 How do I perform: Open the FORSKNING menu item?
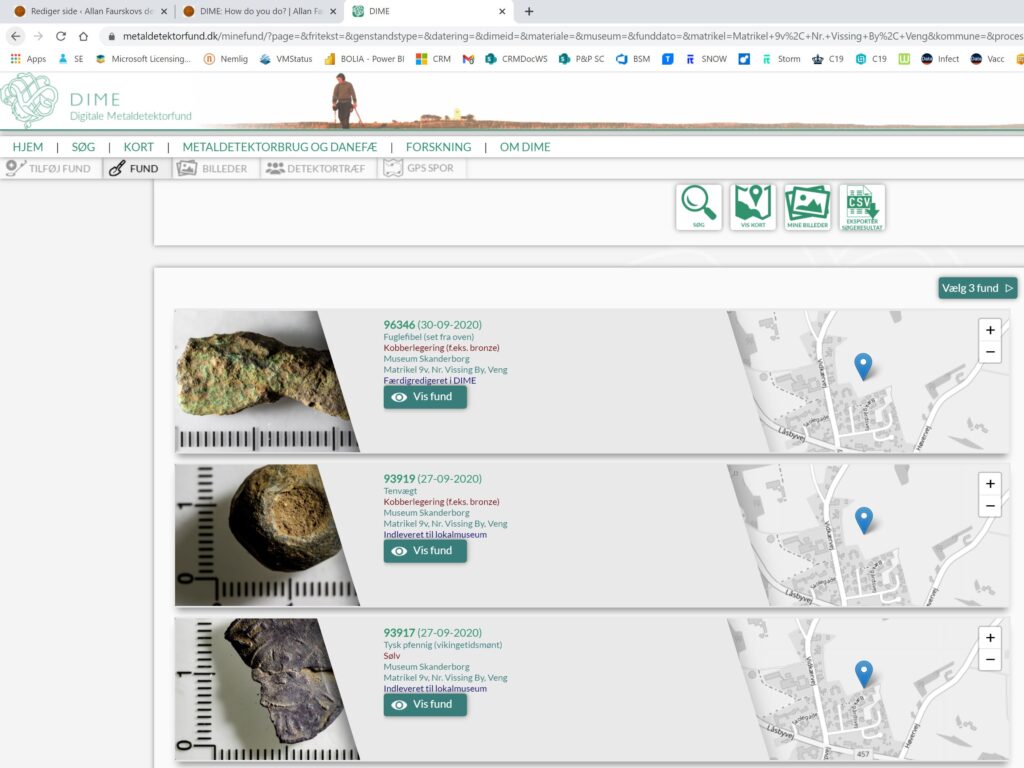[438, 147]
